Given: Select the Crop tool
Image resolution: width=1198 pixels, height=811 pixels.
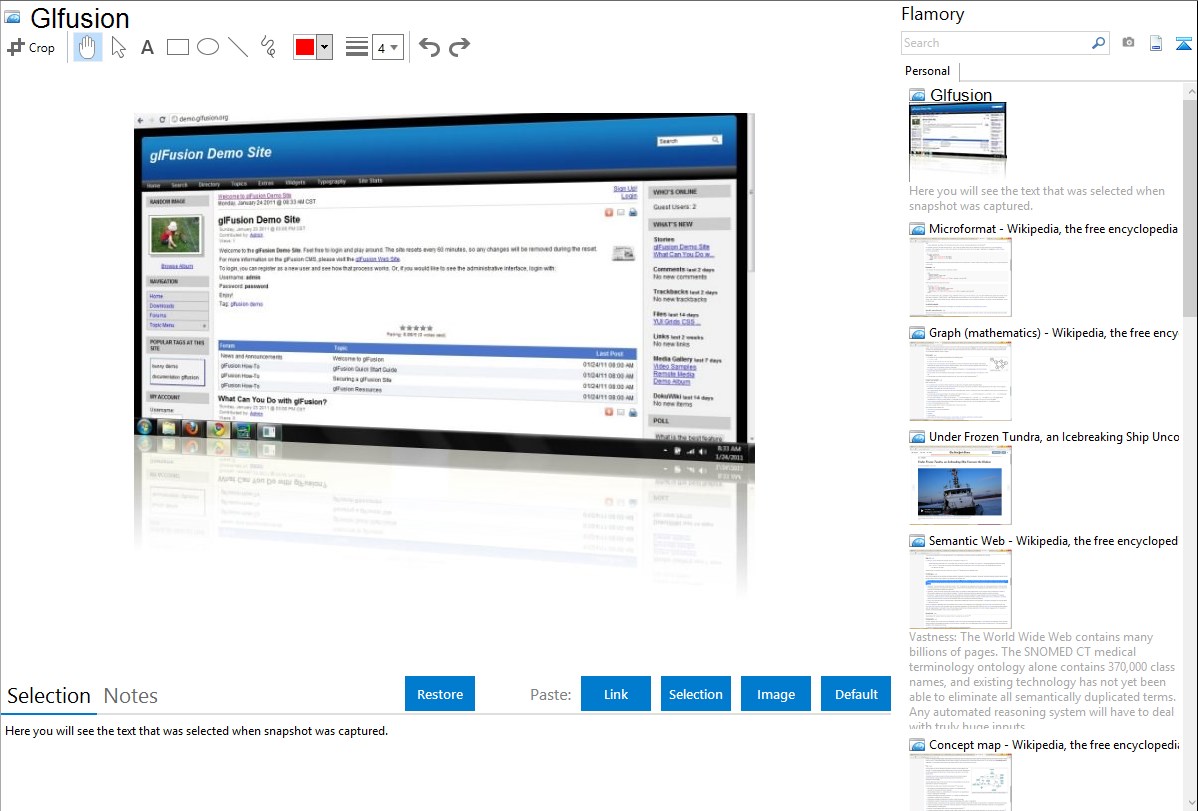Looking at the screenshot, I should click(x=31, y=47).
